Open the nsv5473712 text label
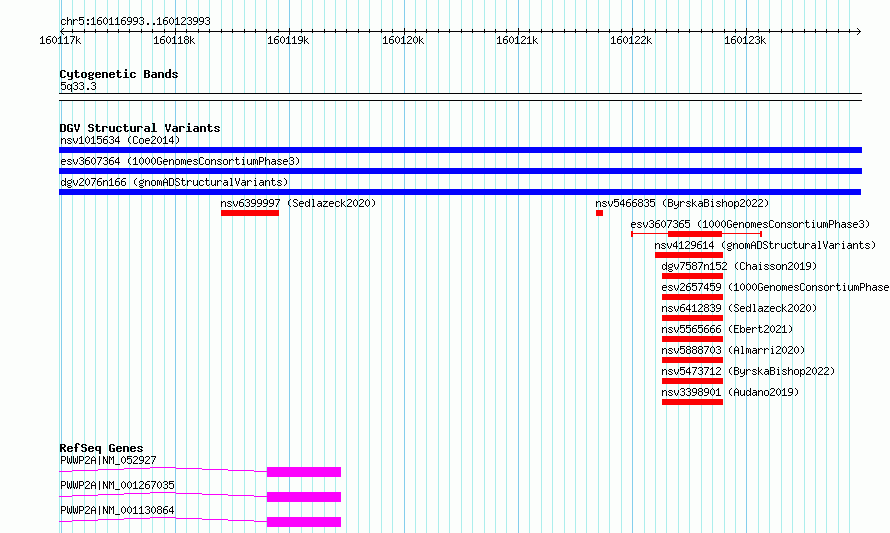The height and width of the screenshot is (533, 890). point(691,371)
